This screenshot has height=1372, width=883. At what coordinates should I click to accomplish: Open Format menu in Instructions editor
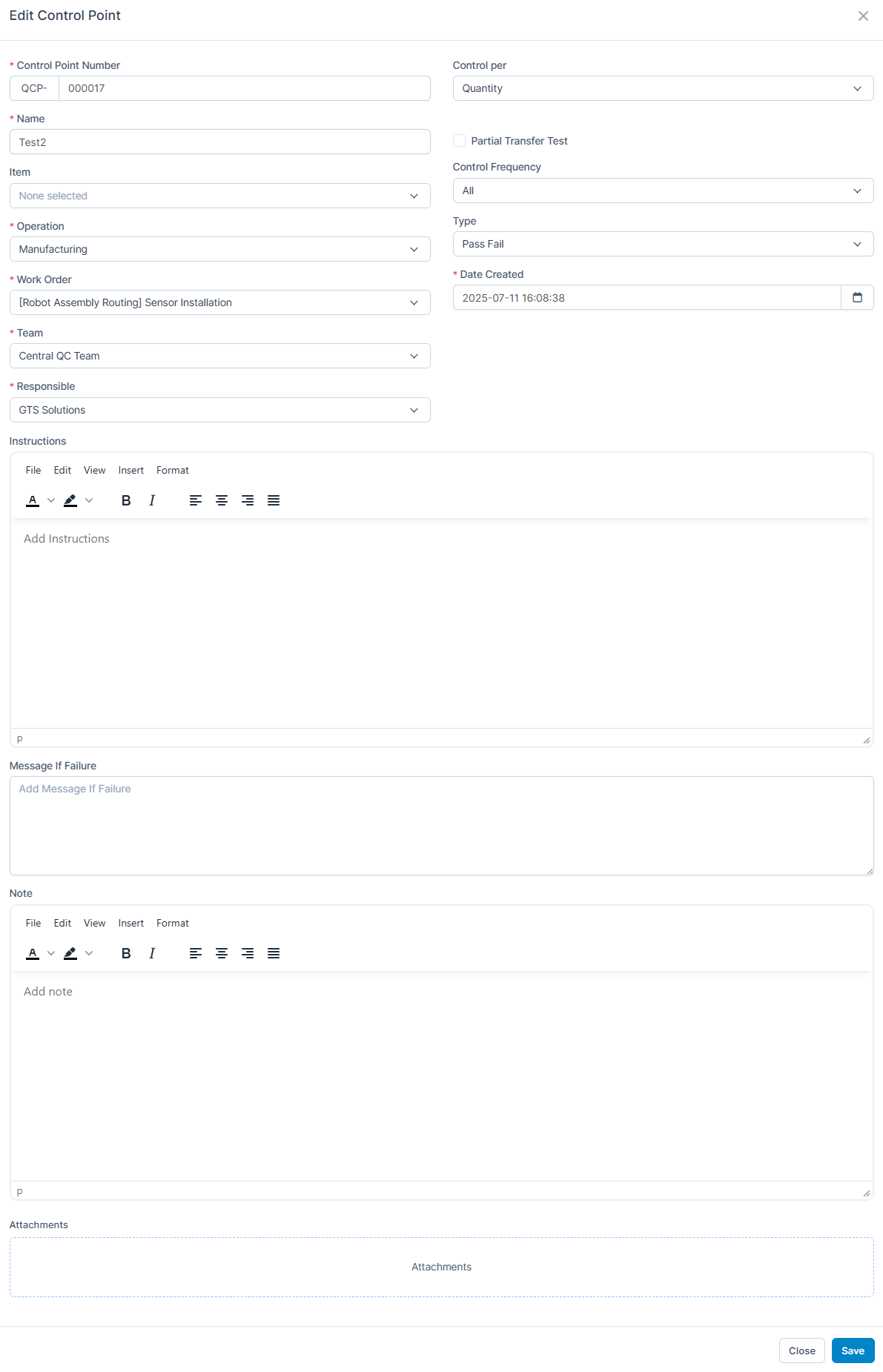(x=173, y=470)
